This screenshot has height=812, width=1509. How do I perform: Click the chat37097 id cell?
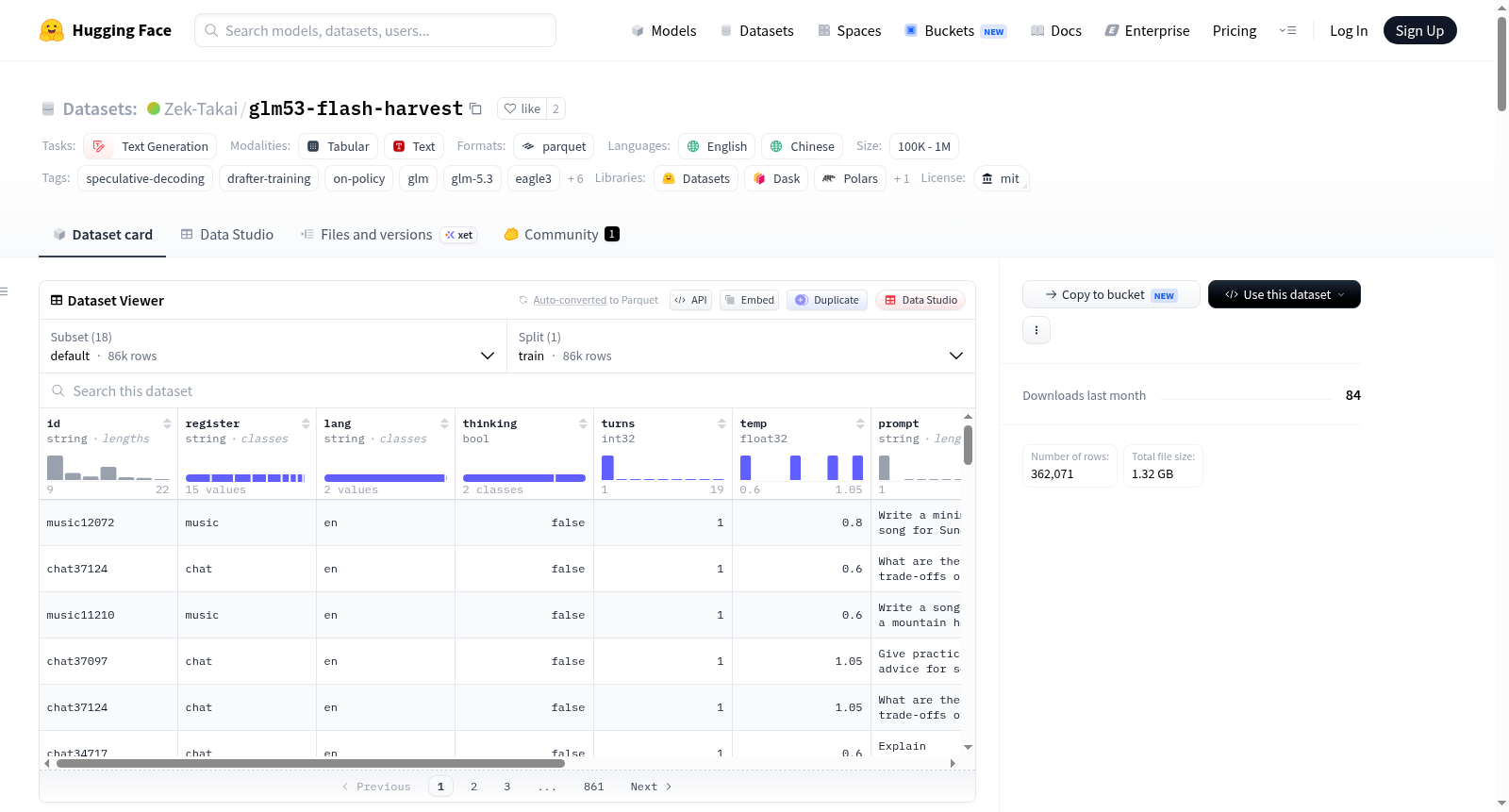pyautogui.click(x=108, y=661)
